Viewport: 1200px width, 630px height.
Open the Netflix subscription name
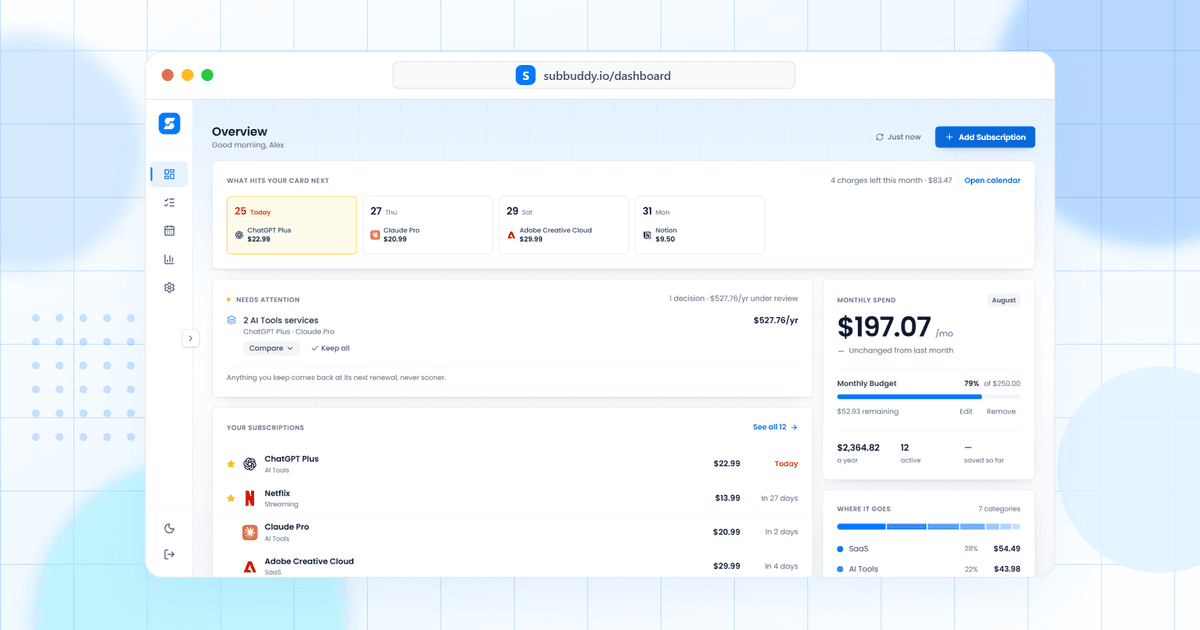click(277, 493)
